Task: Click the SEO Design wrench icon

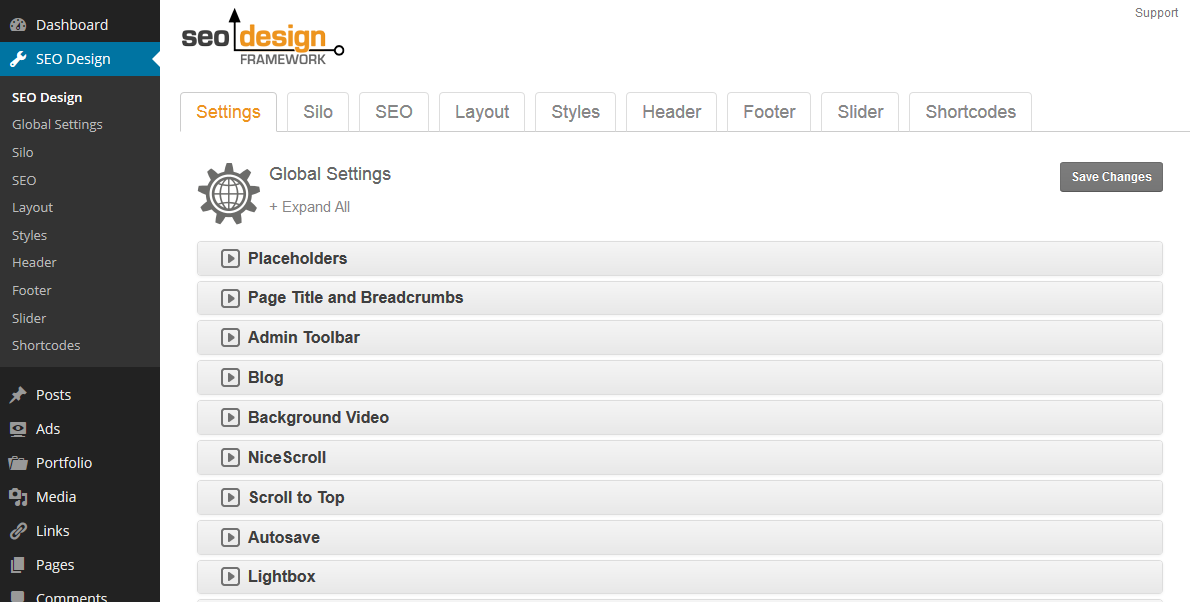Action: tap(18, 59)
